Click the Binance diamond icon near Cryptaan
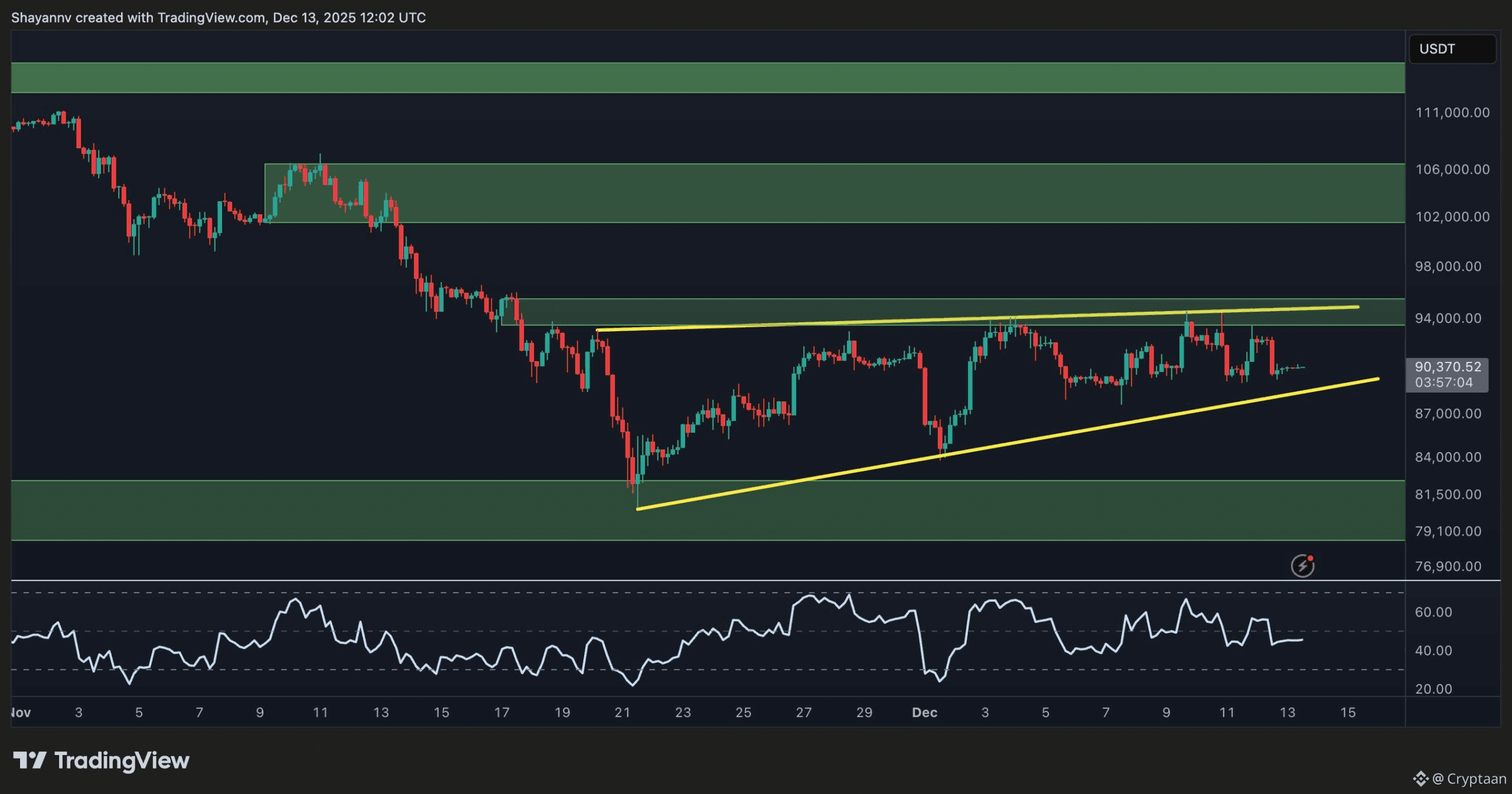 click(1420, 779)
